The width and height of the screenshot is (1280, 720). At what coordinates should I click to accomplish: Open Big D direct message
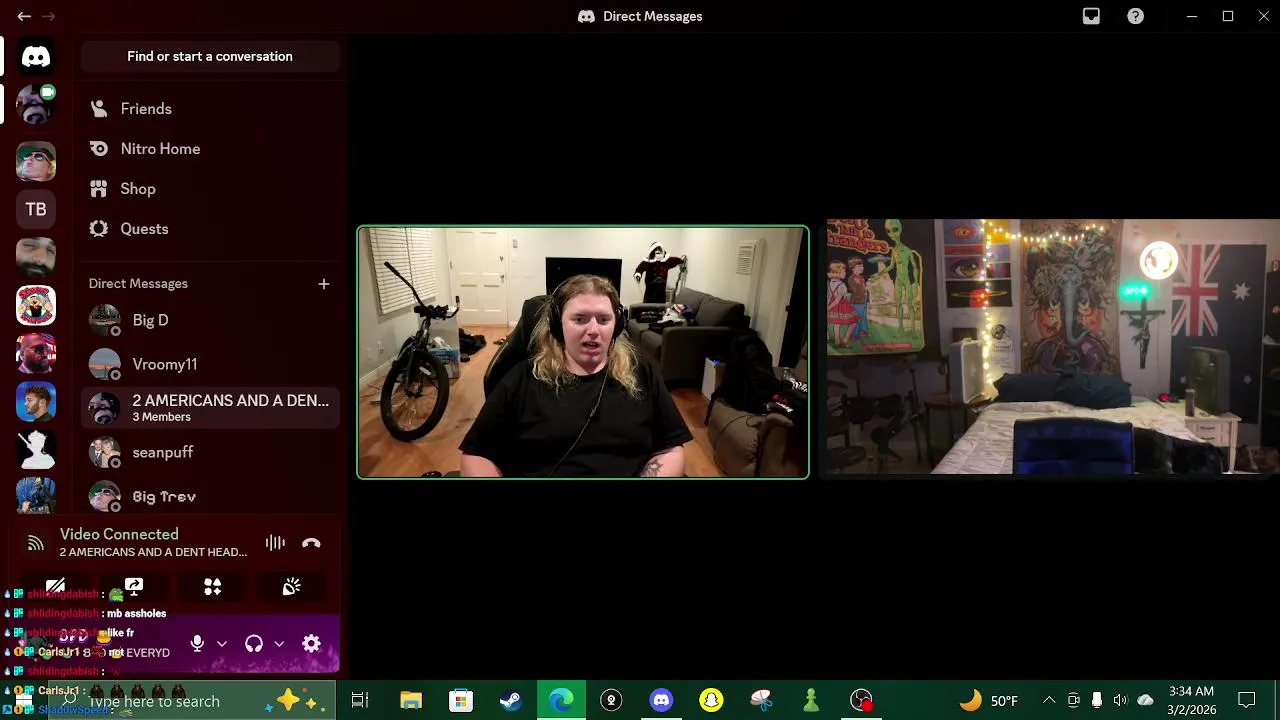coord(210,320)
